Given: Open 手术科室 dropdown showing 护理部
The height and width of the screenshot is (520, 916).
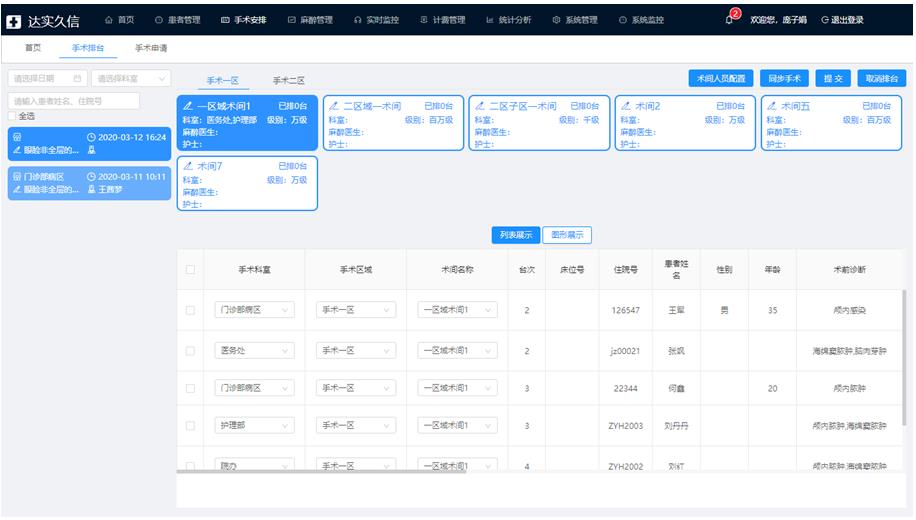Looking at the screenshot, I should coord(255,426).
